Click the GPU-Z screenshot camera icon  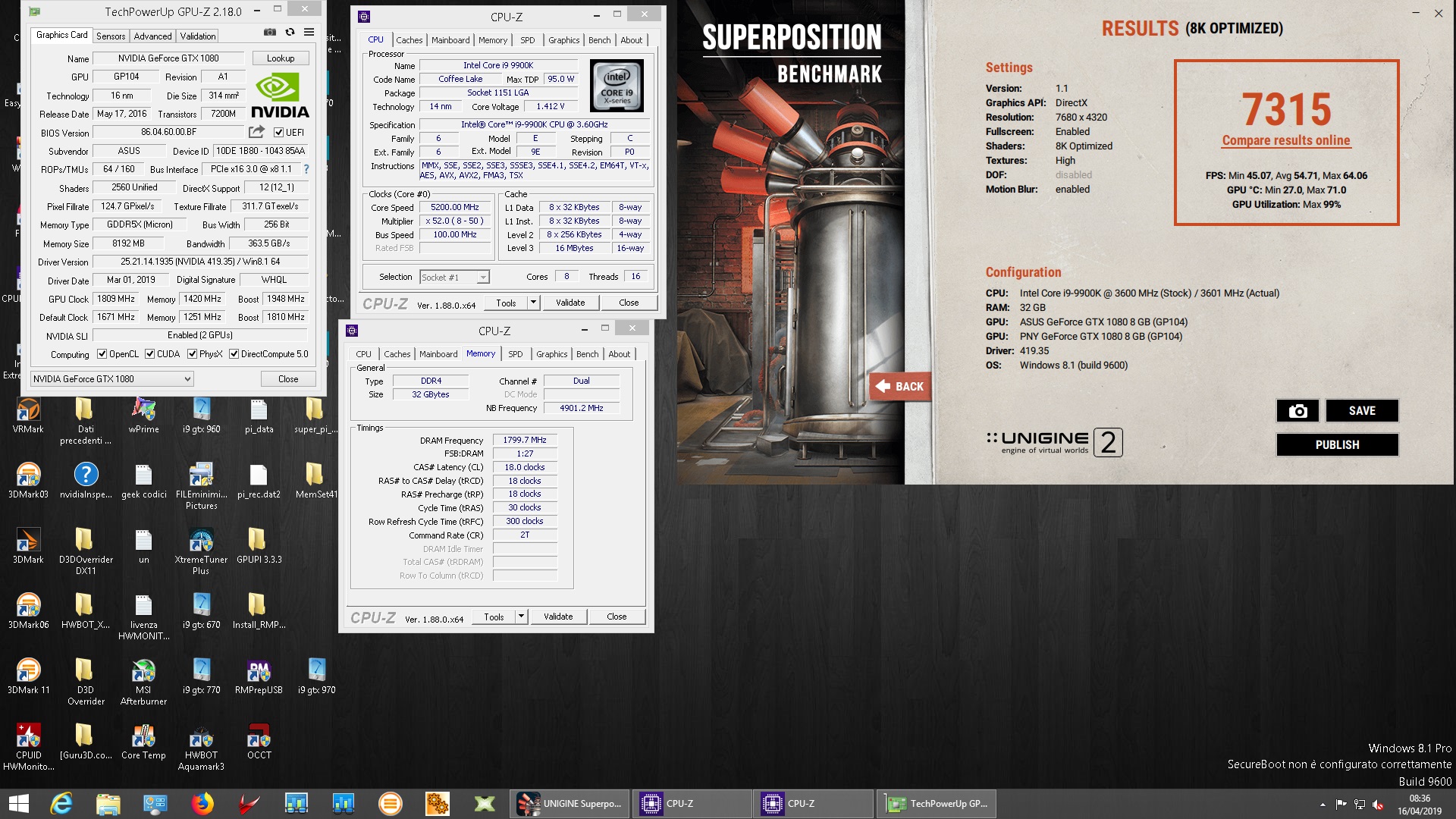[269, 33]
